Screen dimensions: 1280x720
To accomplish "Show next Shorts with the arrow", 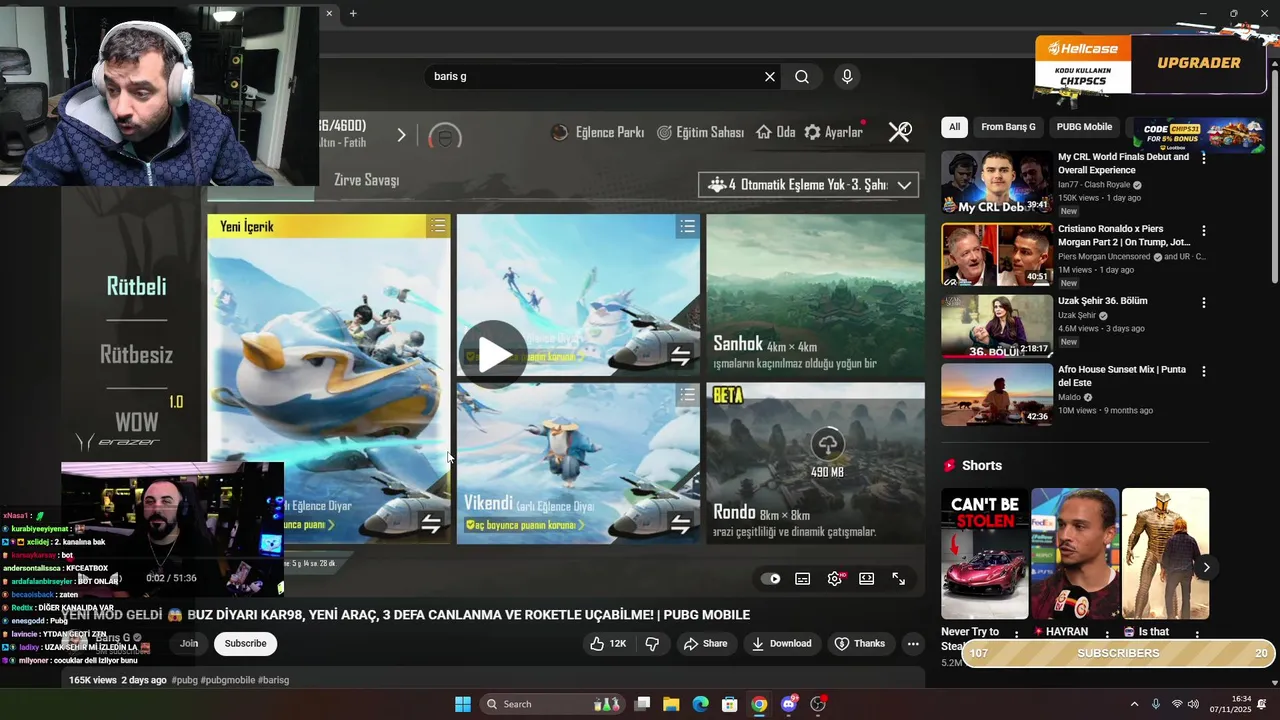I will [x=1206, y=567].
